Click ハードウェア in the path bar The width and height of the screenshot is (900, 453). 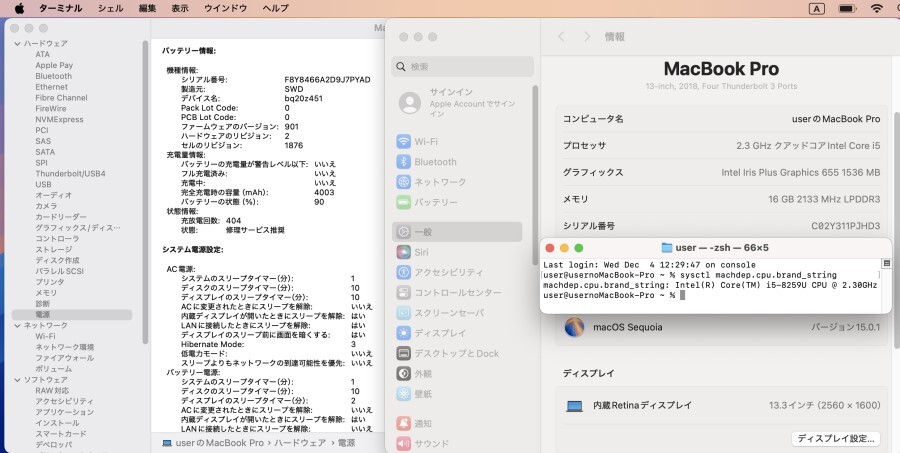pyautogui.click(x=300, y=443)
